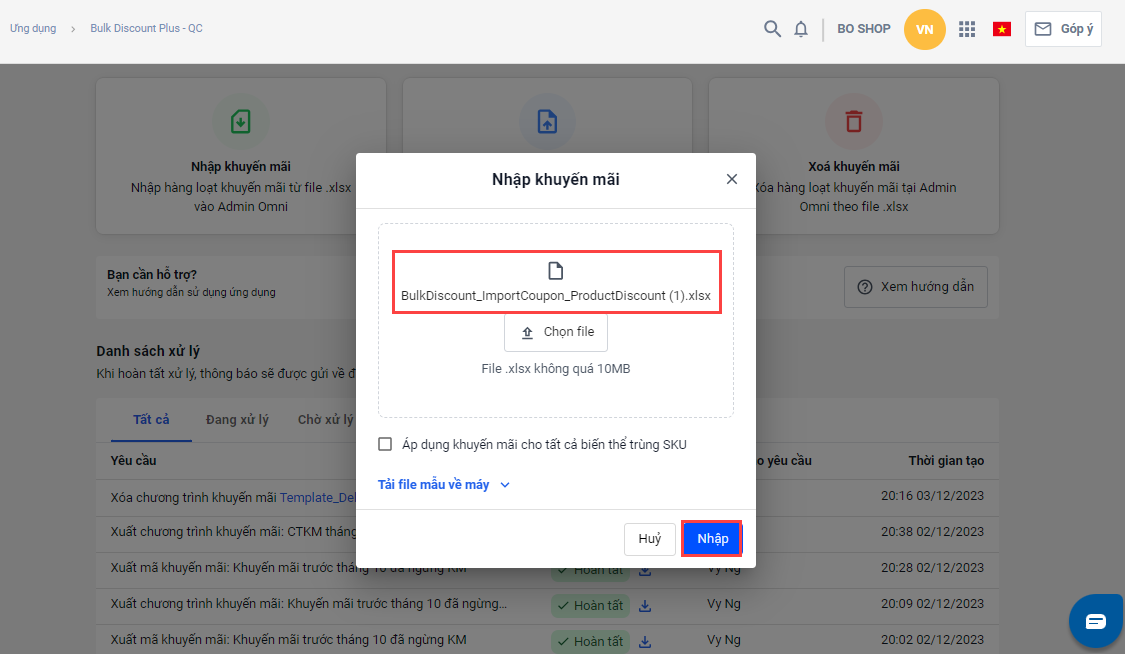Open Xem hướng dẫn guide

915,287
